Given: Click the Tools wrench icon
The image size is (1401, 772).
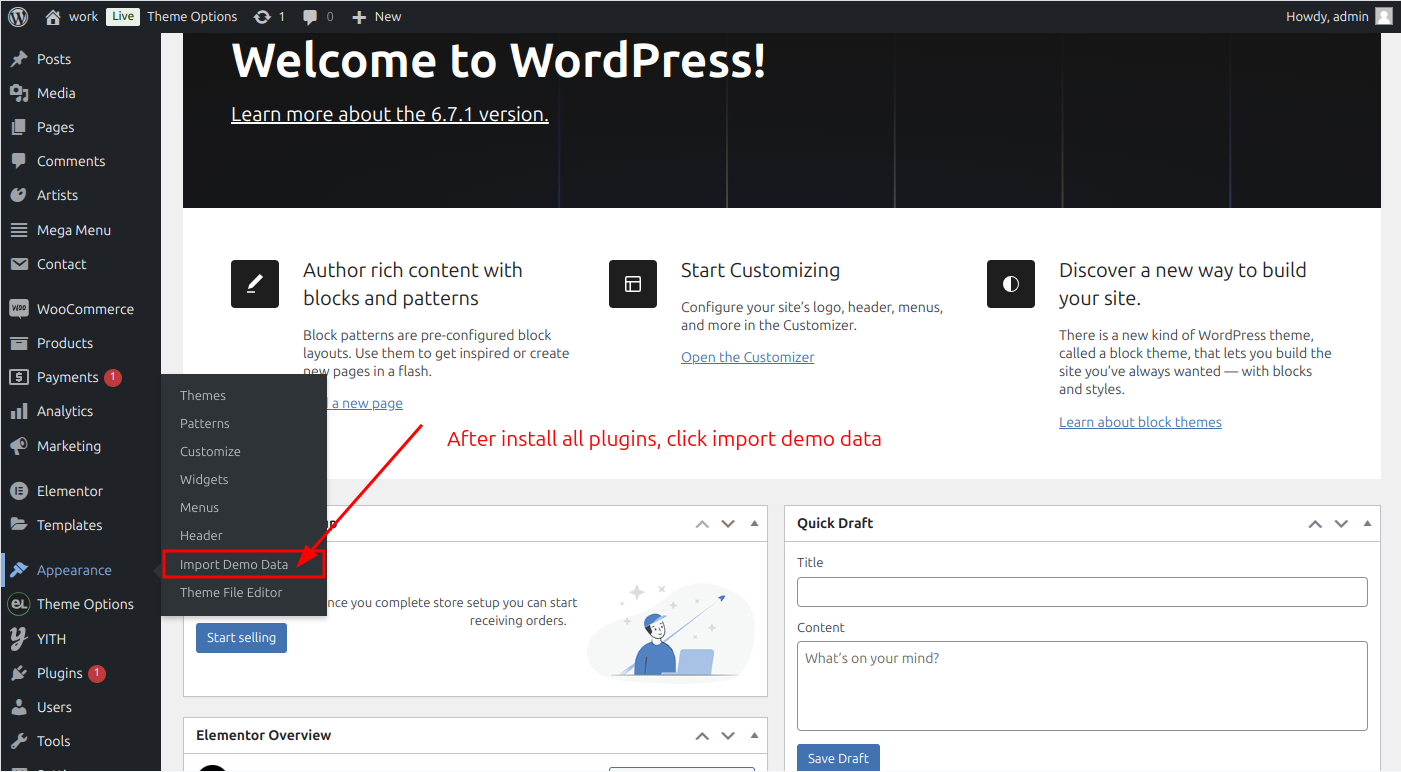Looking at the screenshot, I should click(x=18, y=741).
